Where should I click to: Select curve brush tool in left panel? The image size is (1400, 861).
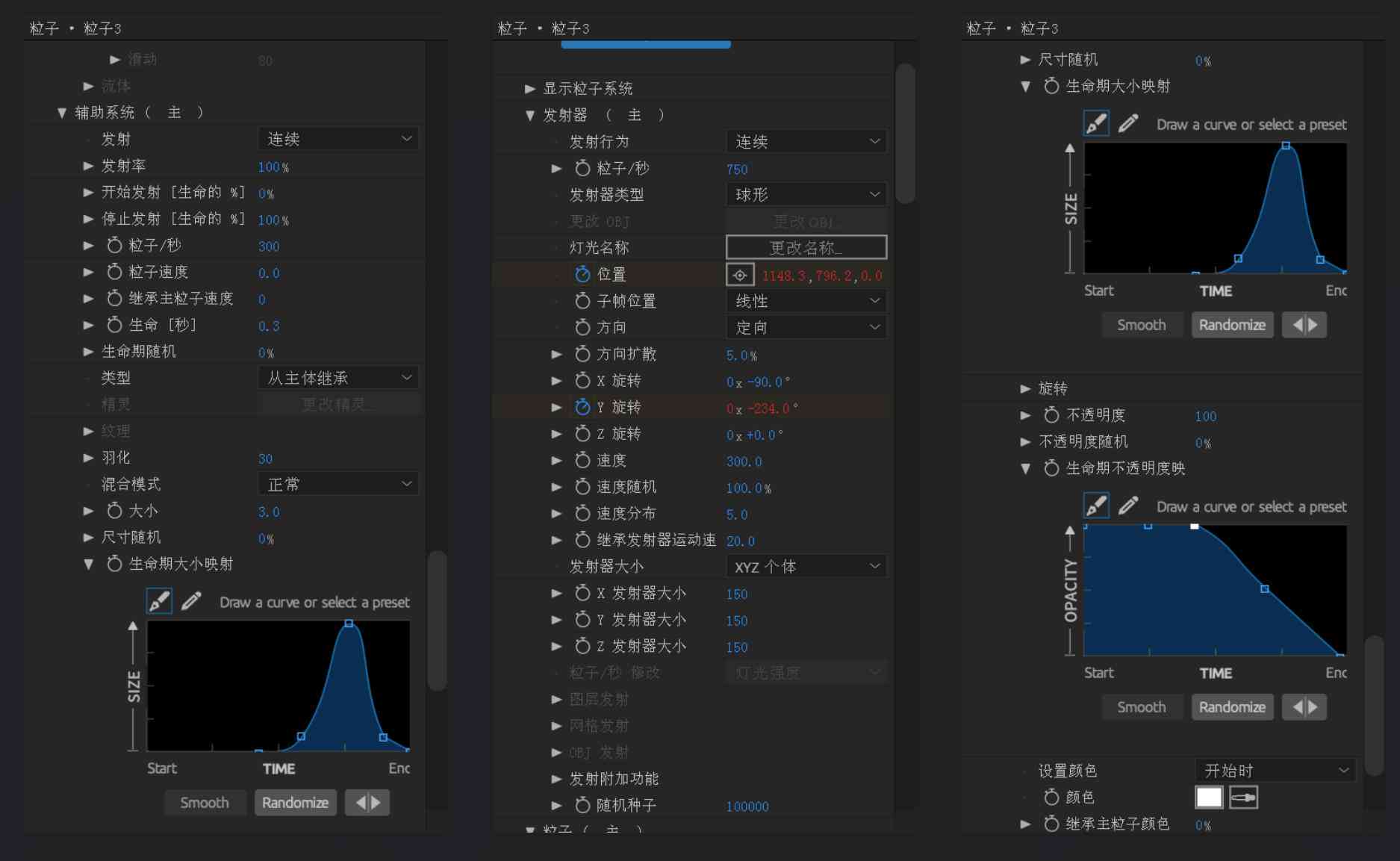coord(159,601)
